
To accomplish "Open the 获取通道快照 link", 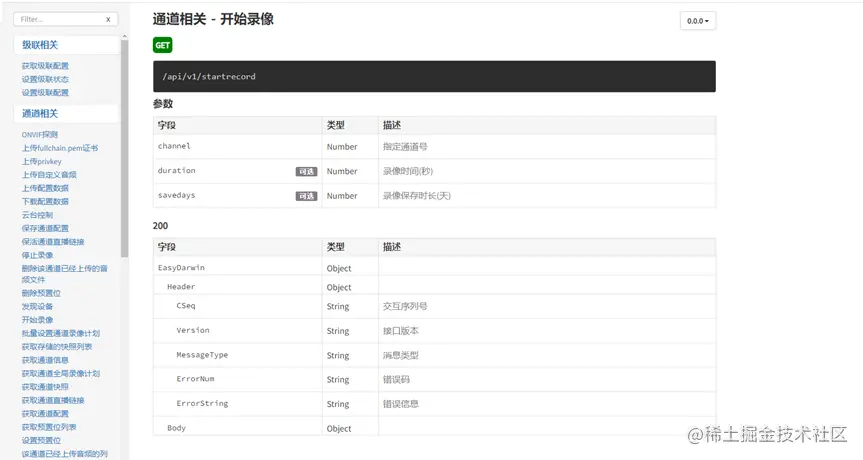I will pyautogui.click(x=45, y=387).
